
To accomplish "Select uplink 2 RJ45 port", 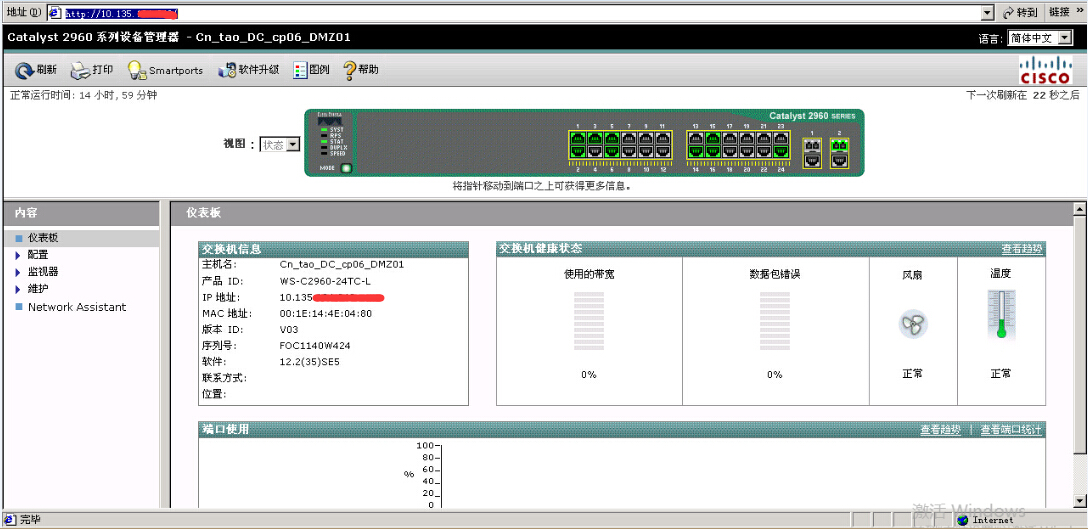I will point(840,160).
